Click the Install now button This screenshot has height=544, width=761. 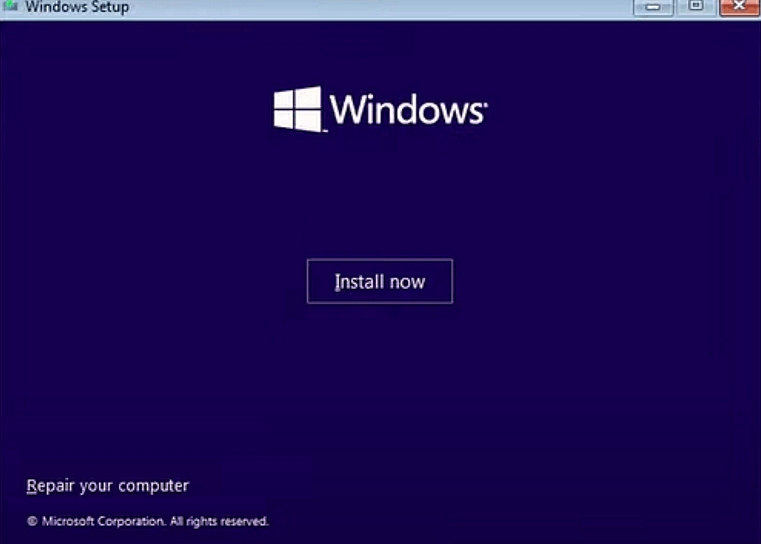379,281
